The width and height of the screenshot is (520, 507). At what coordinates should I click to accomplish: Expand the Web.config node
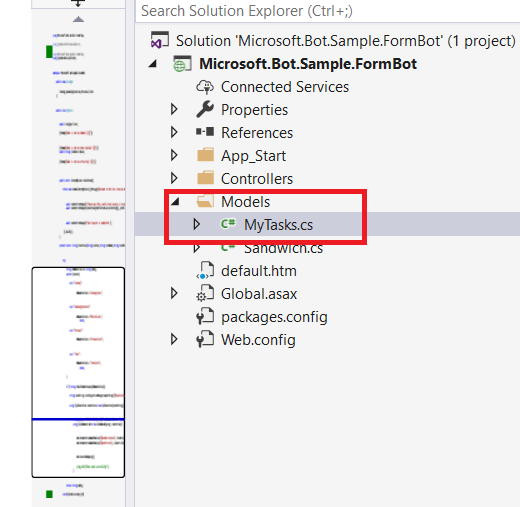[174, 339]
